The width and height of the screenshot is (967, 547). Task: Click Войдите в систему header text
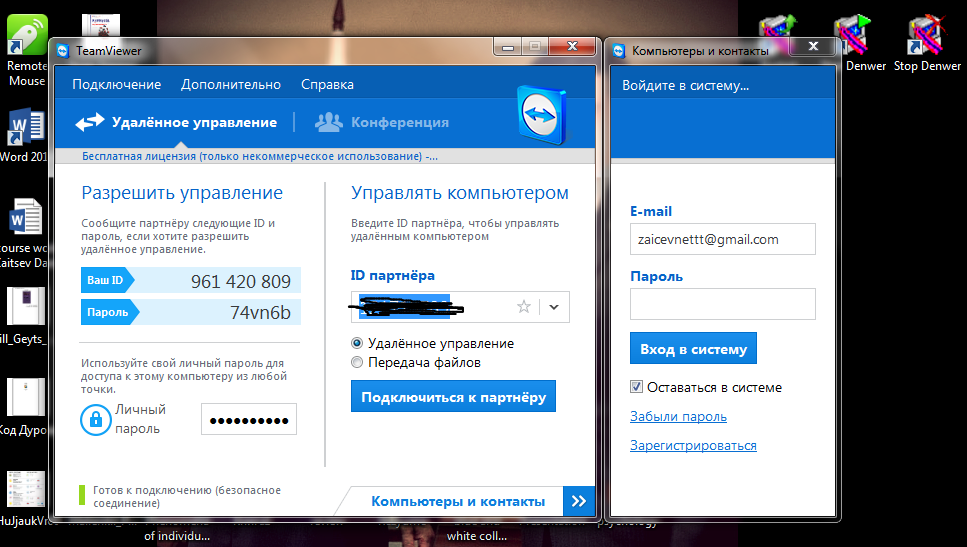click(686, 86)
